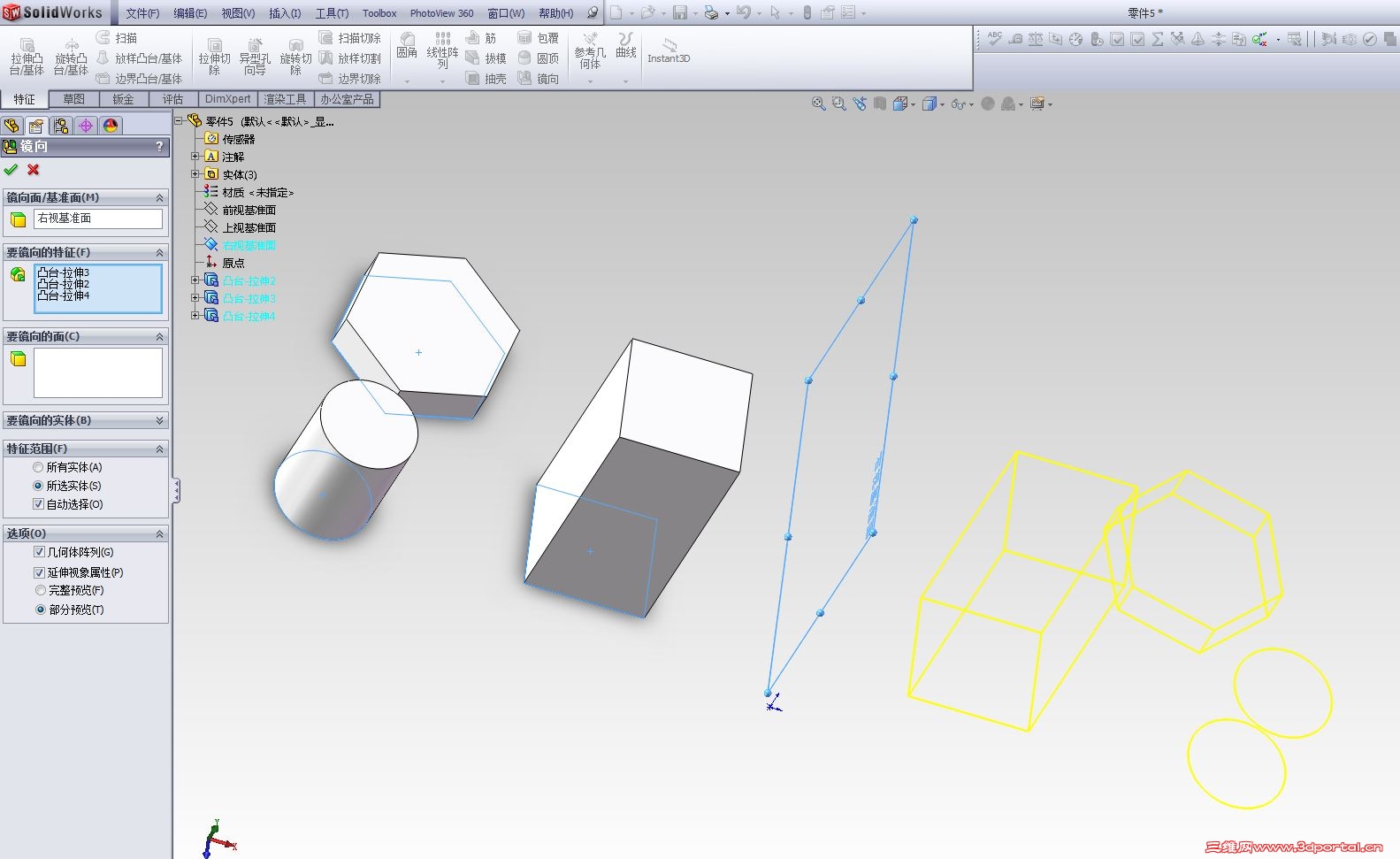This screenshot has width=1400, height=859.
Task: Click the 扫描 sweep button
Action: (x=117, y=38)
